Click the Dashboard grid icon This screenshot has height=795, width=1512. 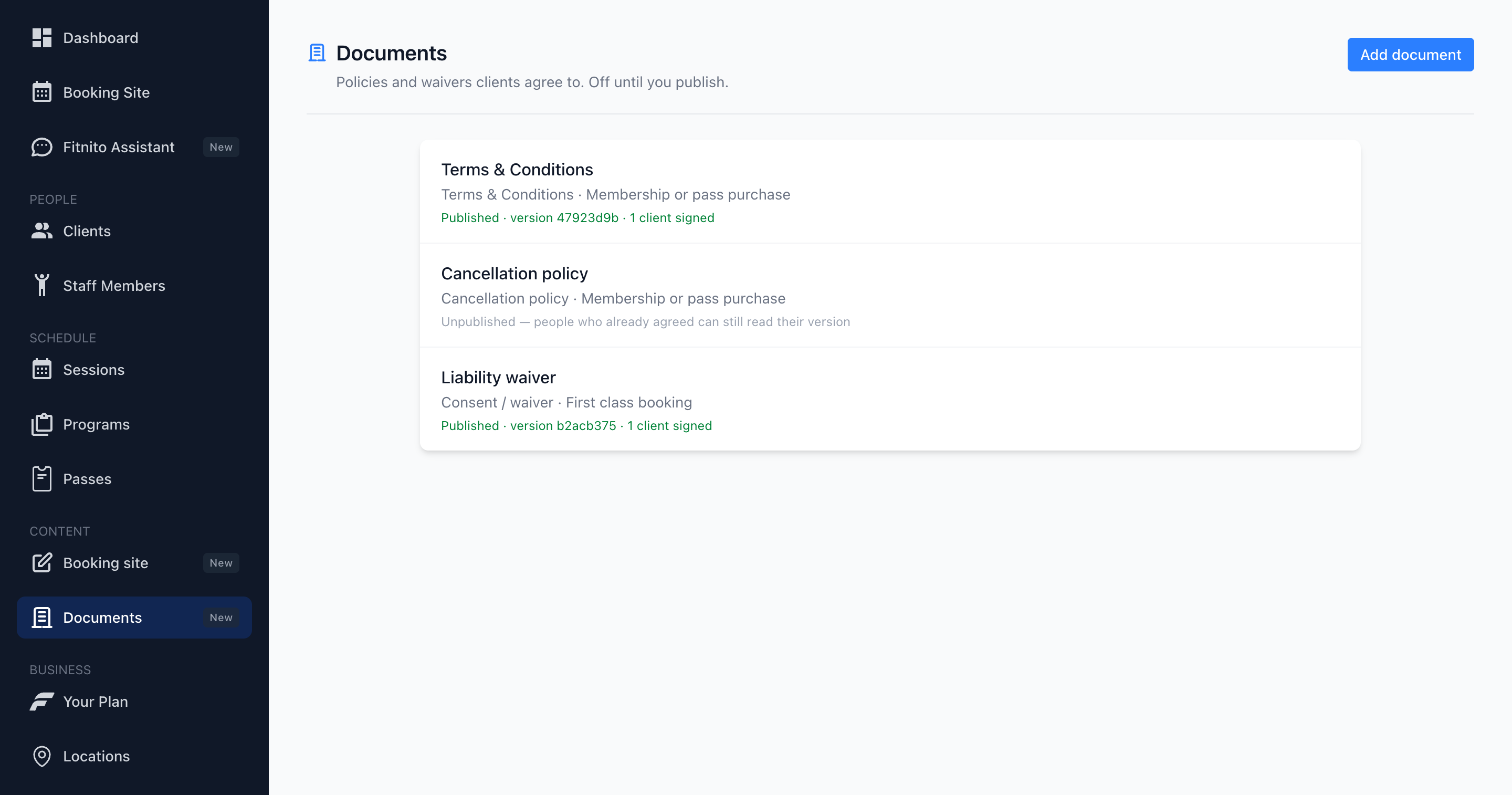pyautogui.click(x=41, y=38)
